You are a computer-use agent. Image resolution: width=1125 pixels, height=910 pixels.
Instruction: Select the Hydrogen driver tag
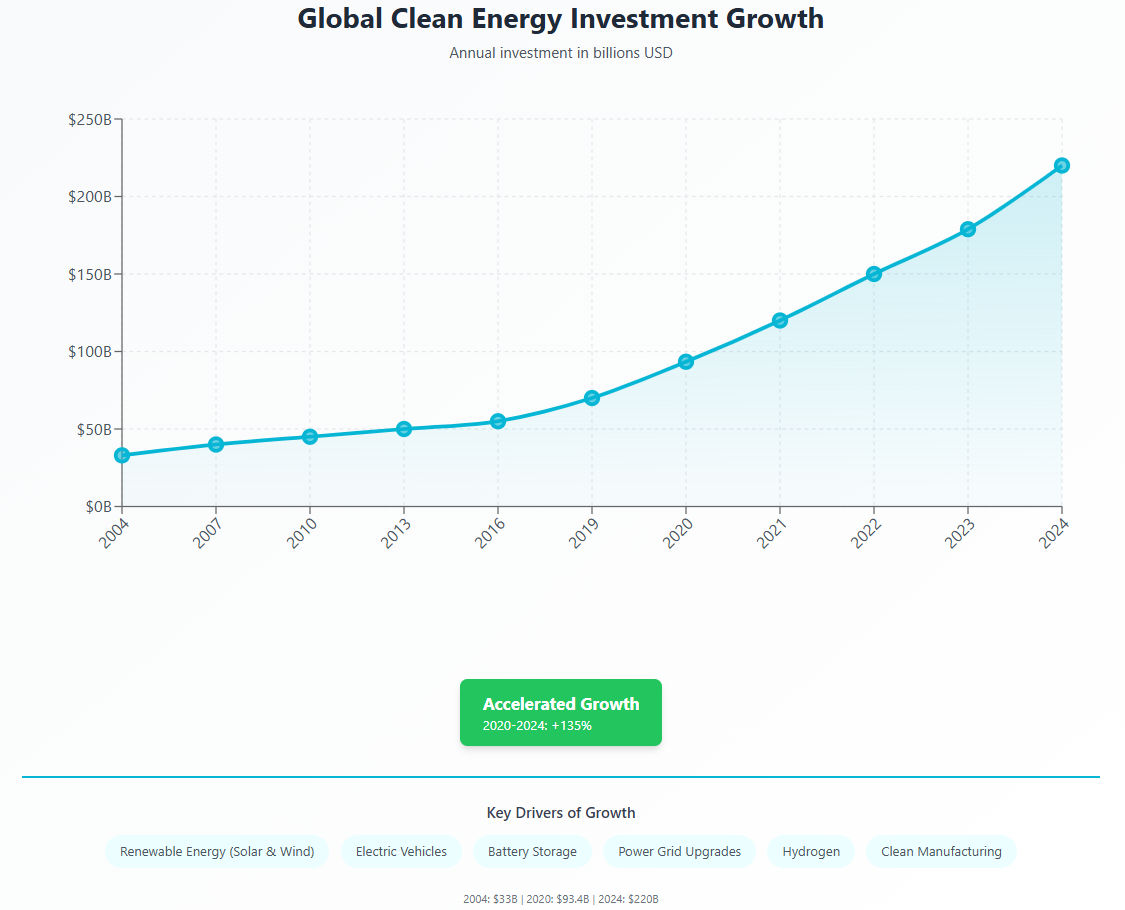click(810, 852)
